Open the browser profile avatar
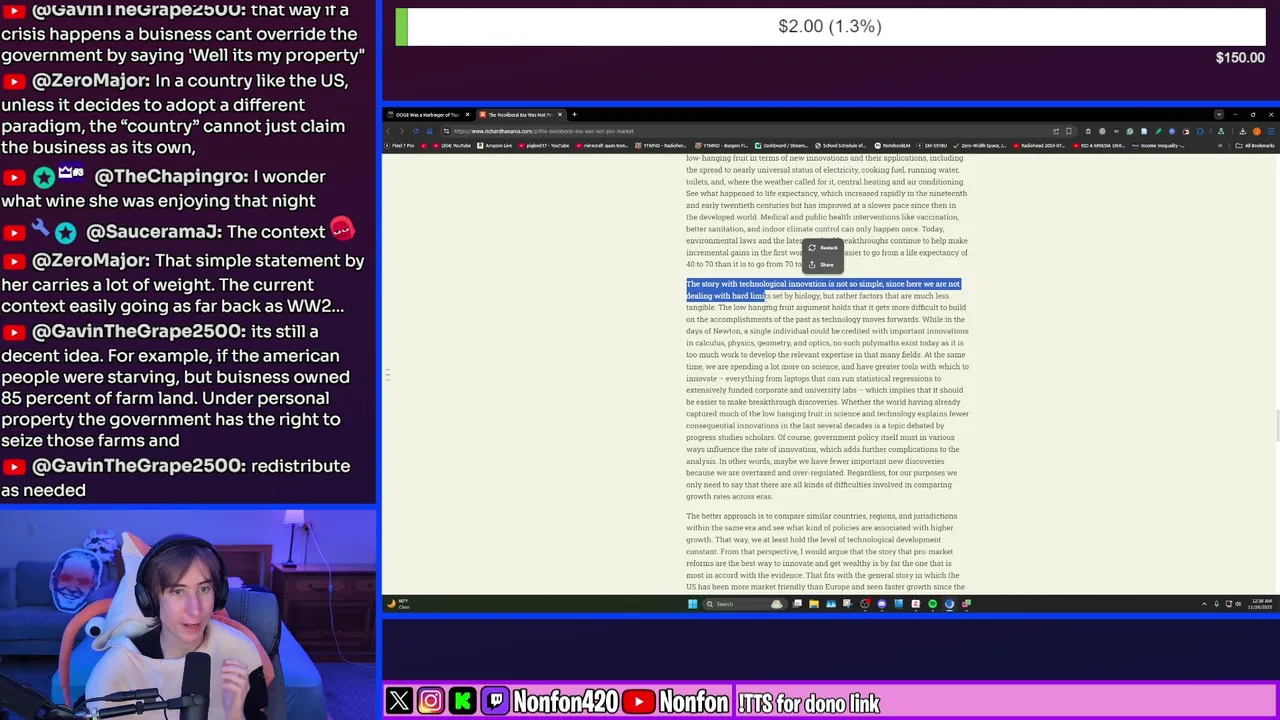 click(1257, 131)
